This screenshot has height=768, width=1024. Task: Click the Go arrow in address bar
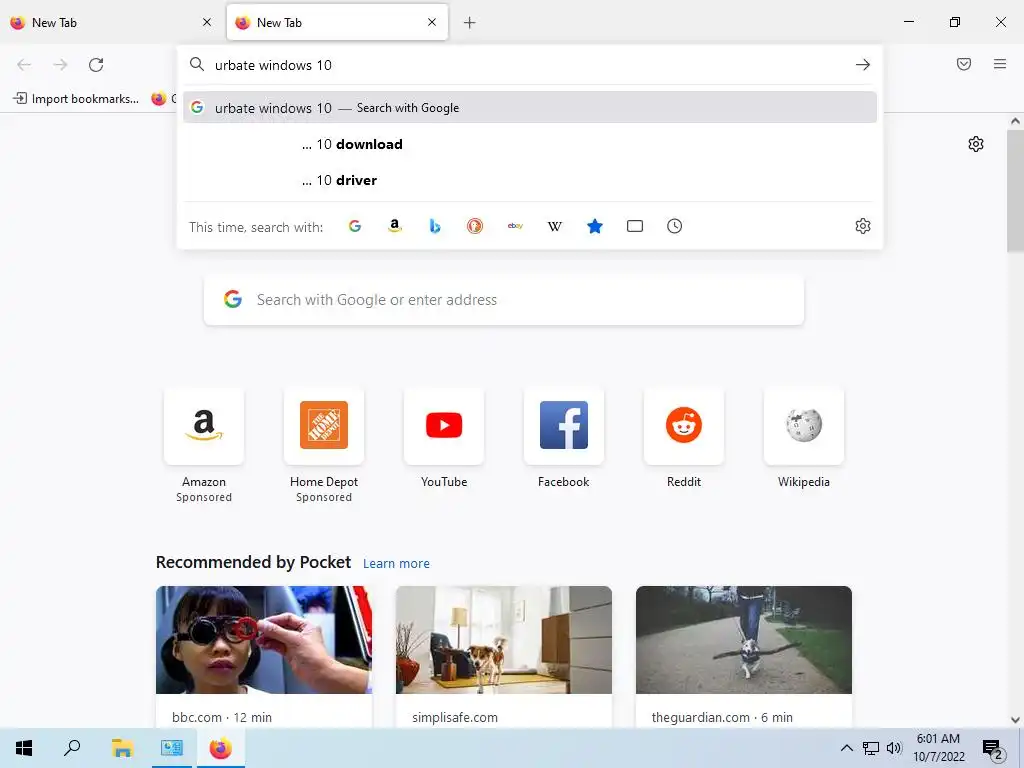coord(863,65)
